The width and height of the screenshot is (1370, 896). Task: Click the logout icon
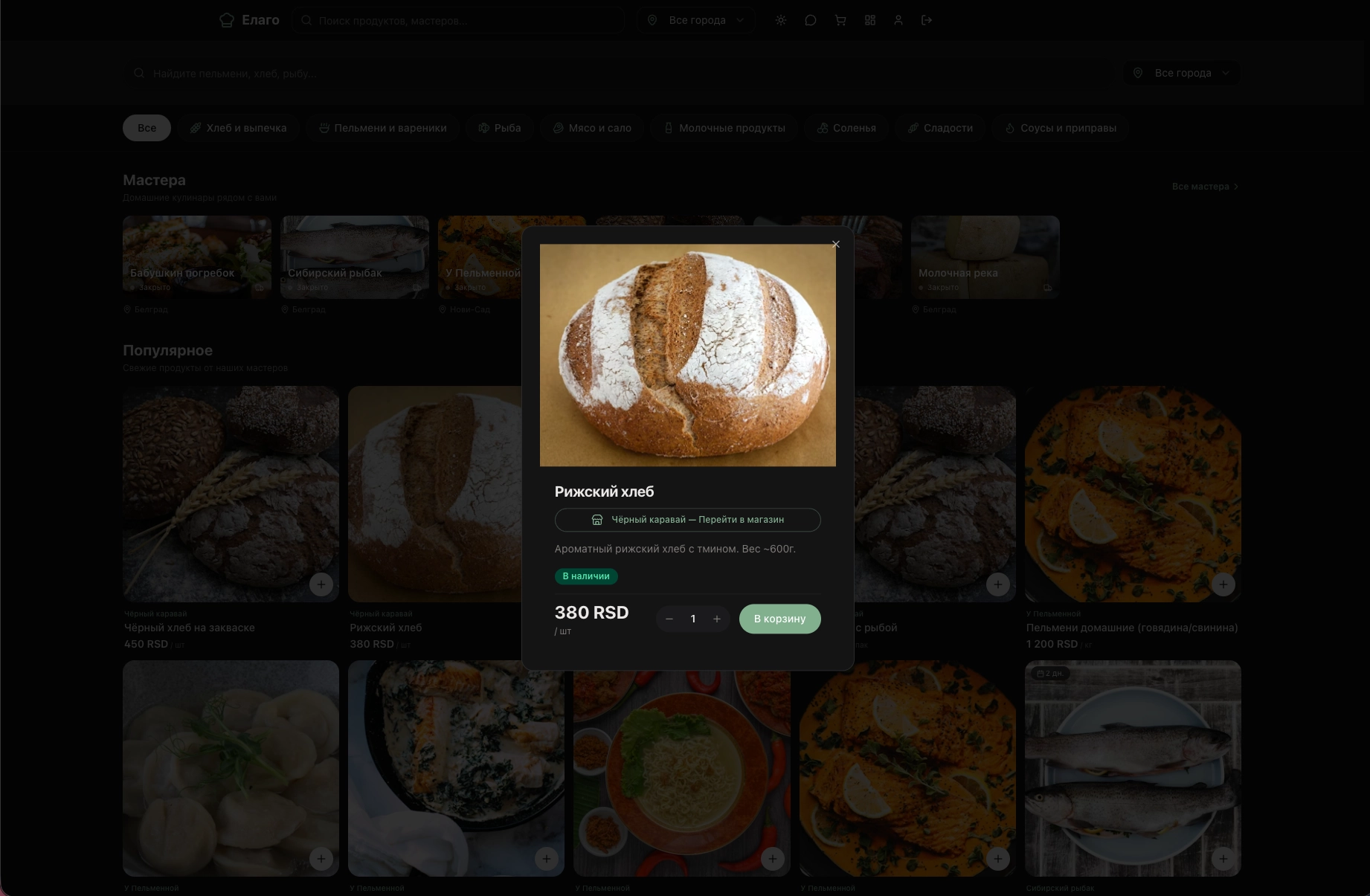[927, 20]
